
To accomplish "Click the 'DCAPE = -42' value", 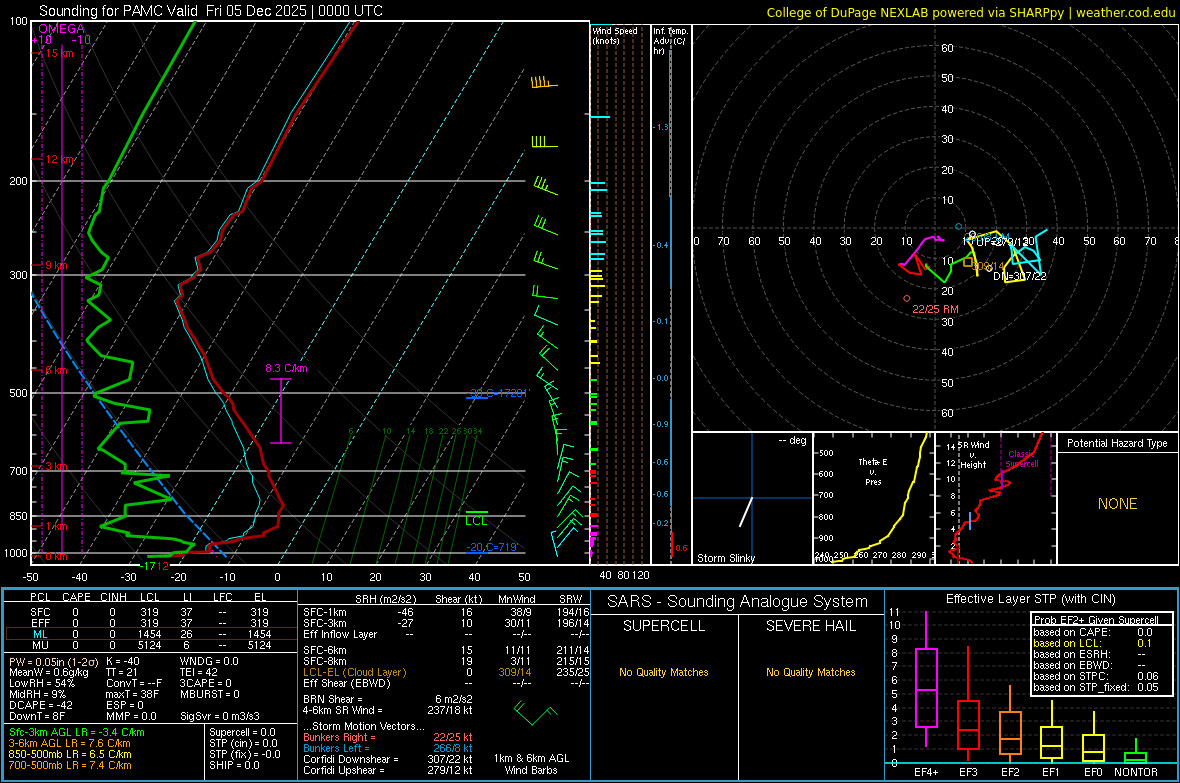I will (x=41, y=705).
